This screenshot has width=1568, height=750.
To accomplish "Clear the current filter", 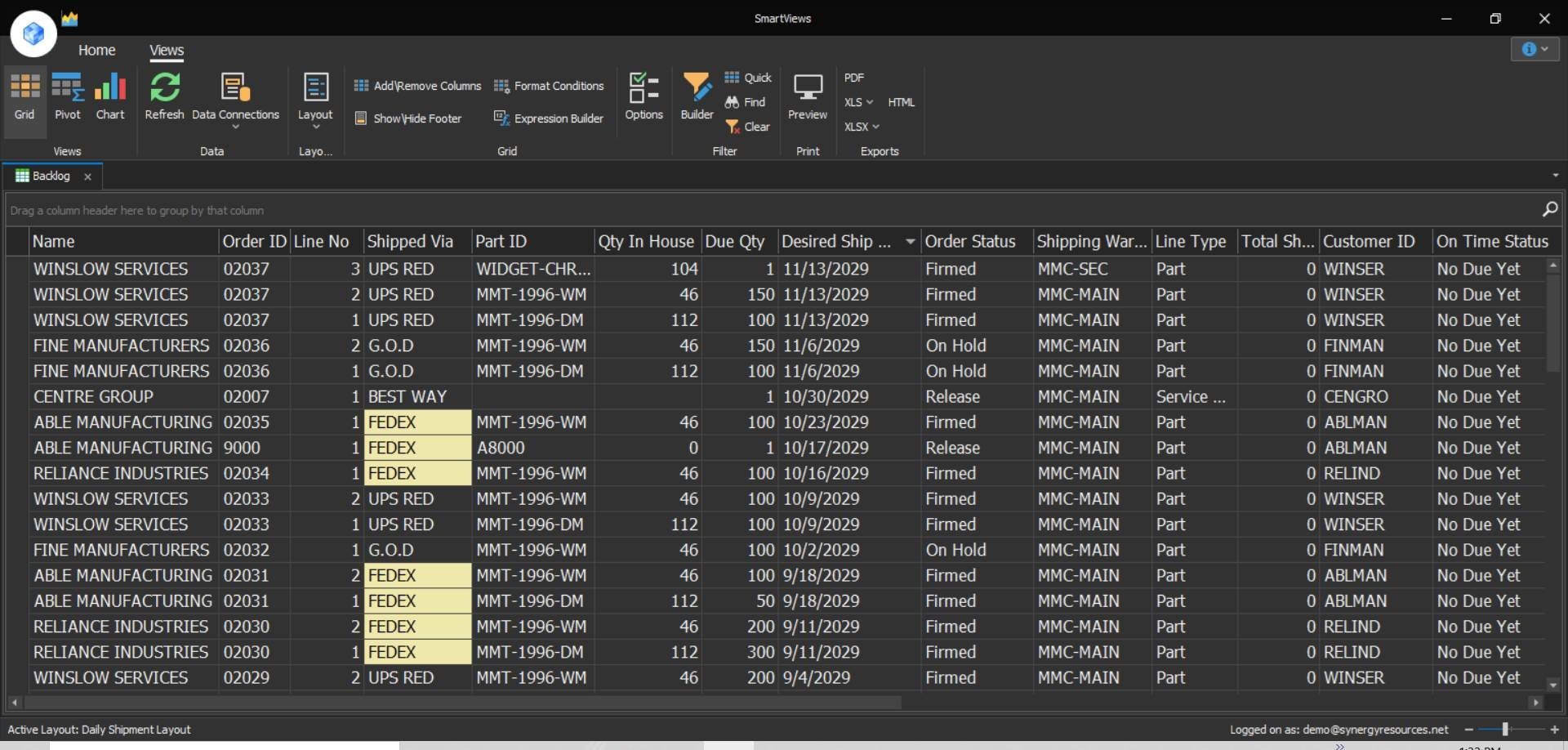I will tap(747, 127).
